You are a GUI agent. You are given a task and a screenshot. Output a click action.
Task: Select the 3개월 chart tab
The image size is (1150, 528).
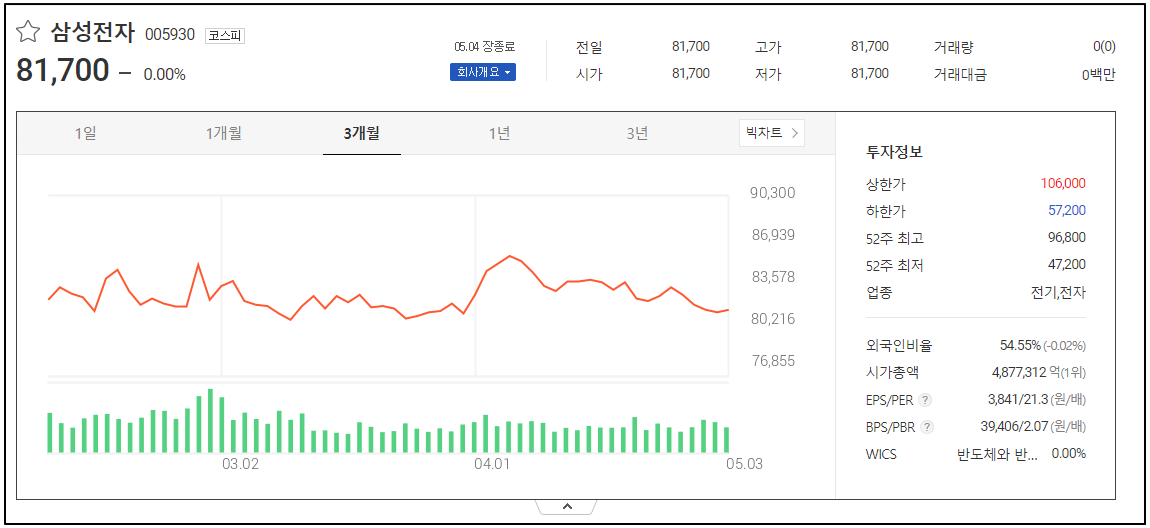(362, 133)
